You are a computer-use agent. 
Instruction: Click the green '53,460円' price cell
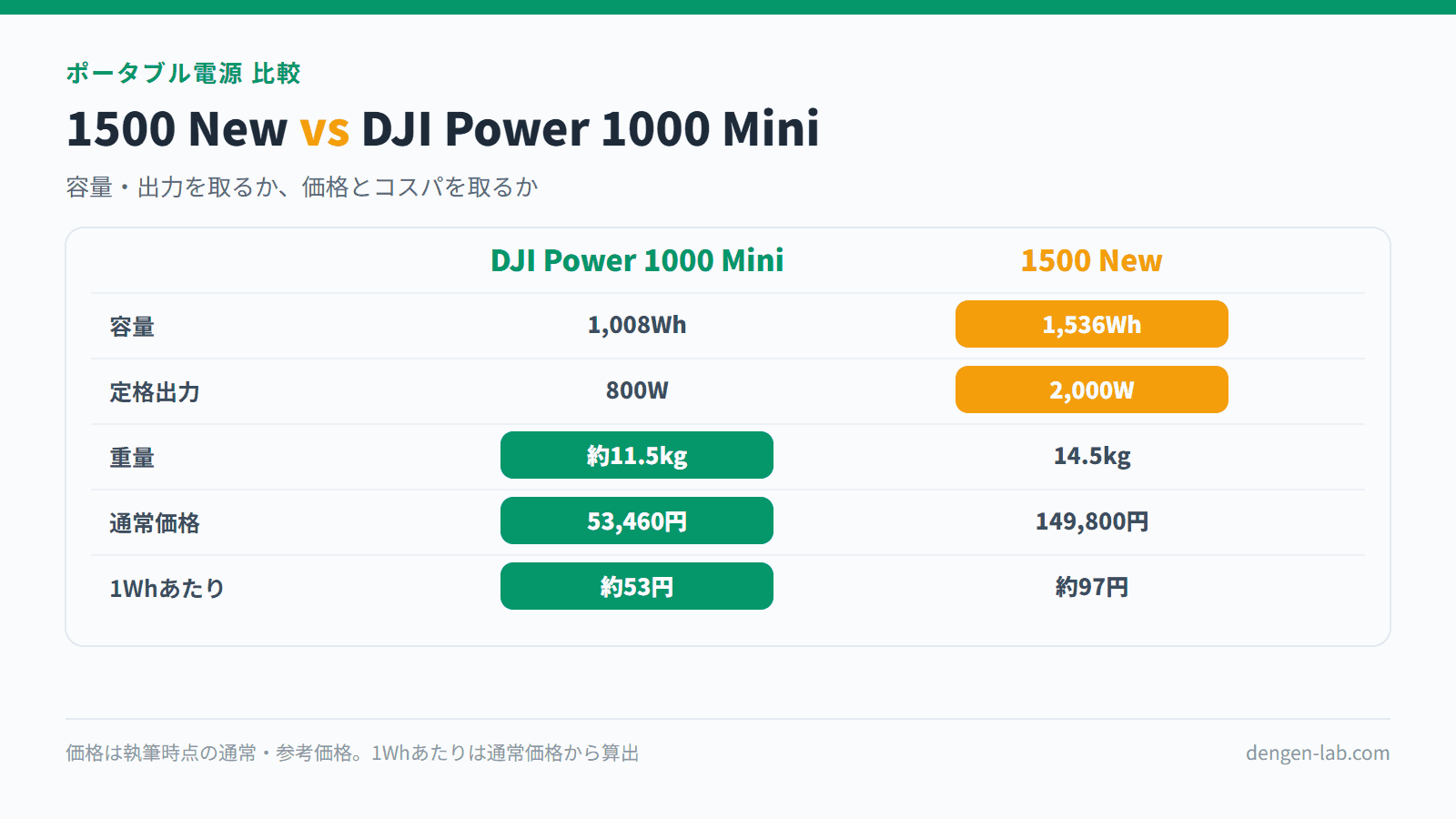(x=637, y=521)
